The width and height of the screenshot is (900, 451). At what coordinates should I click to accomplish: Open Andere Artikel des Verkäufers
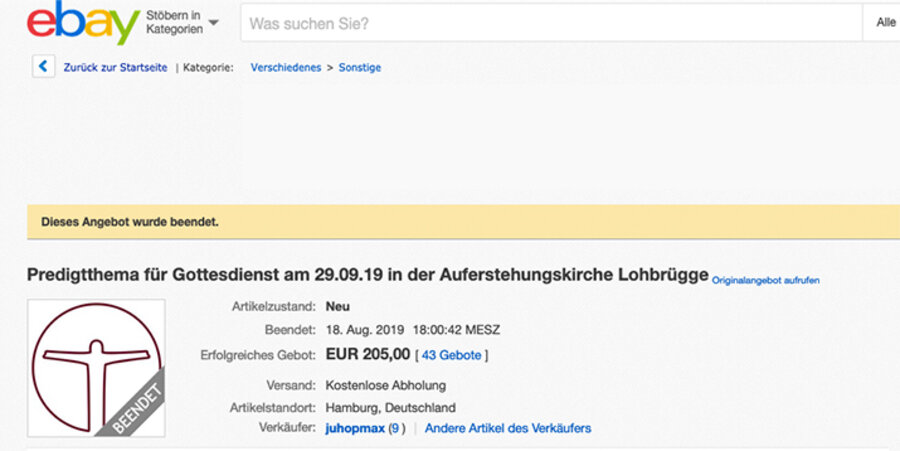coord(508,428)
